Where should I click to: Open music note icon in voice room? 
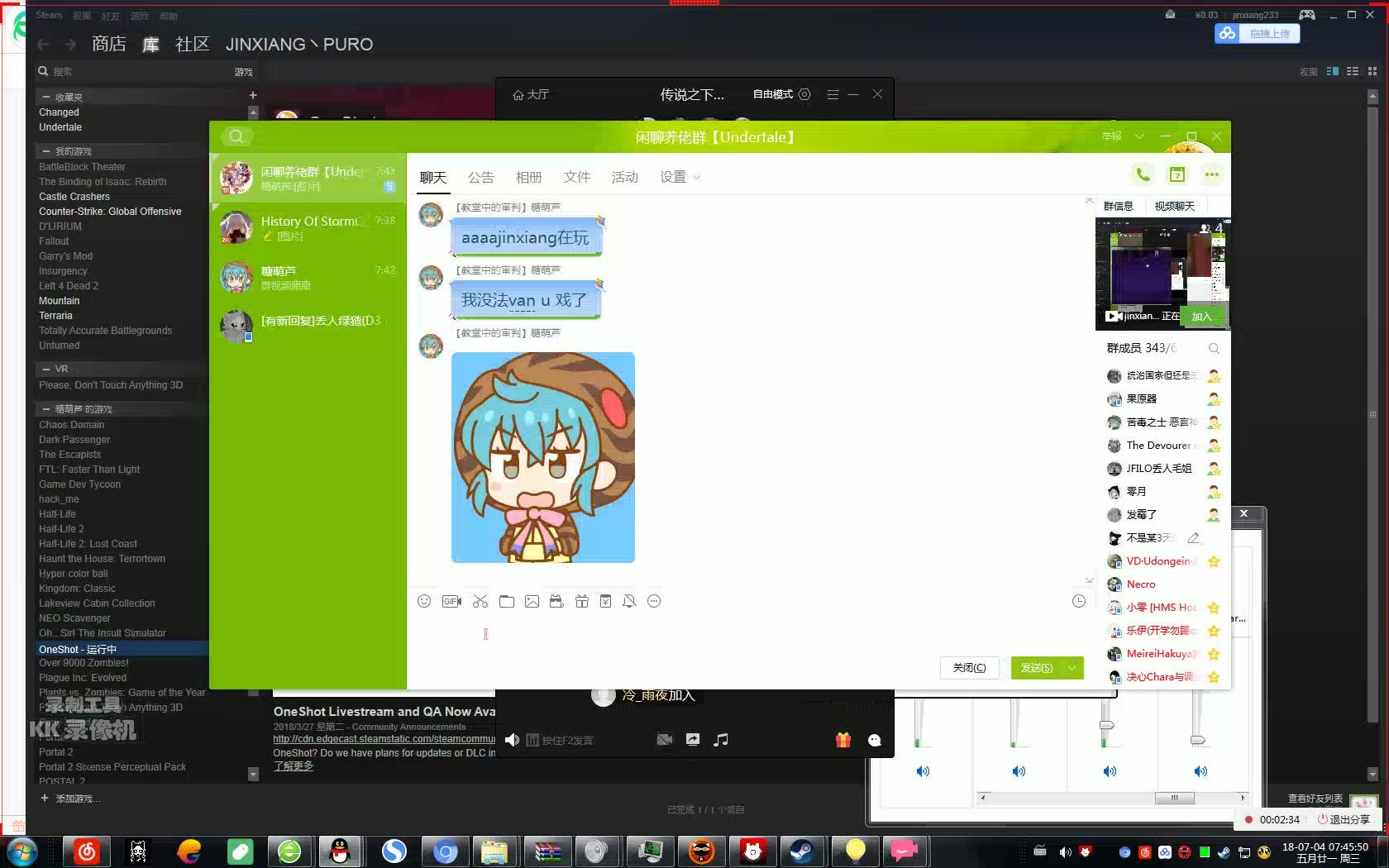click(x=721, y=740)
